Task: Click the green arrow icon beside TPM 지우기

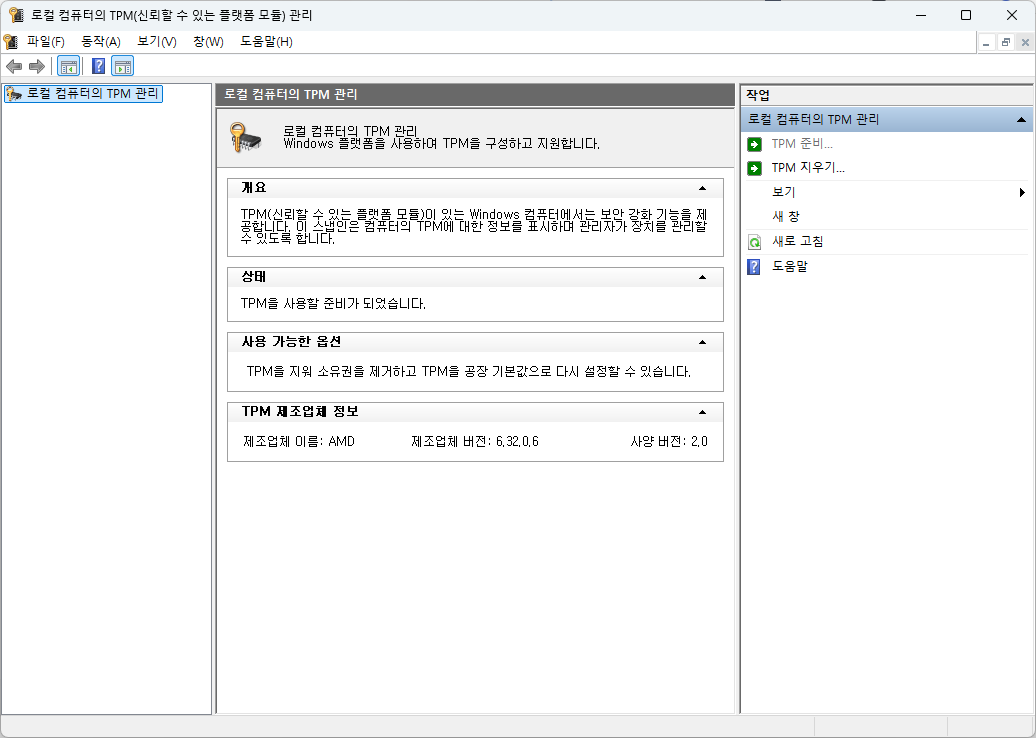Action: point(753,167)
